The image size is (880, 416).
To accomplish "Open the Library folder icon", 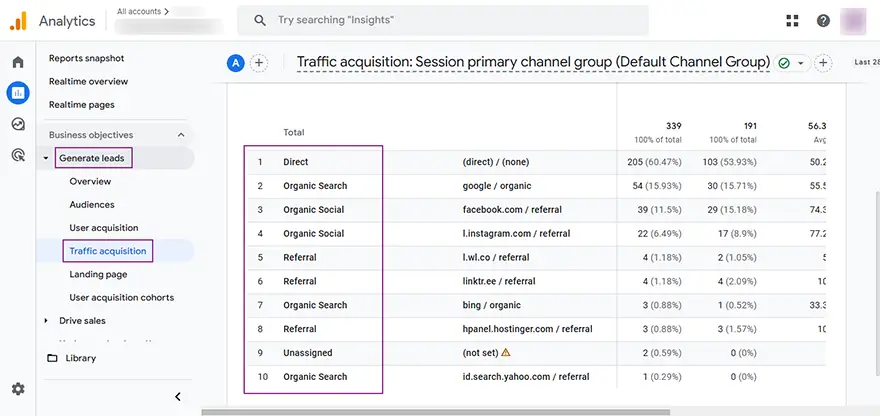I will click(52, 358).
